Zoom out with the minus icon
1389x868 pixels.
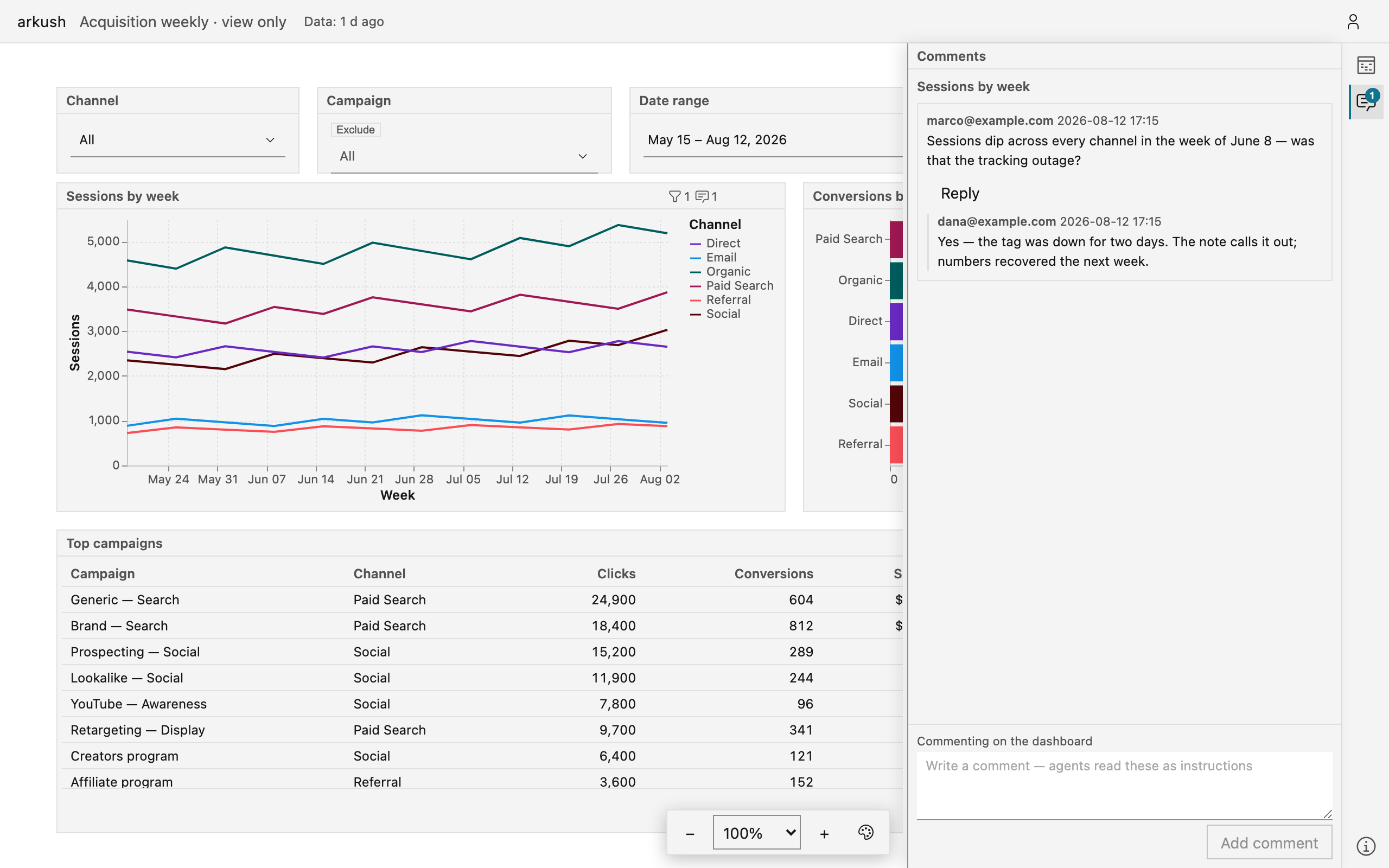tap(690, 834)
